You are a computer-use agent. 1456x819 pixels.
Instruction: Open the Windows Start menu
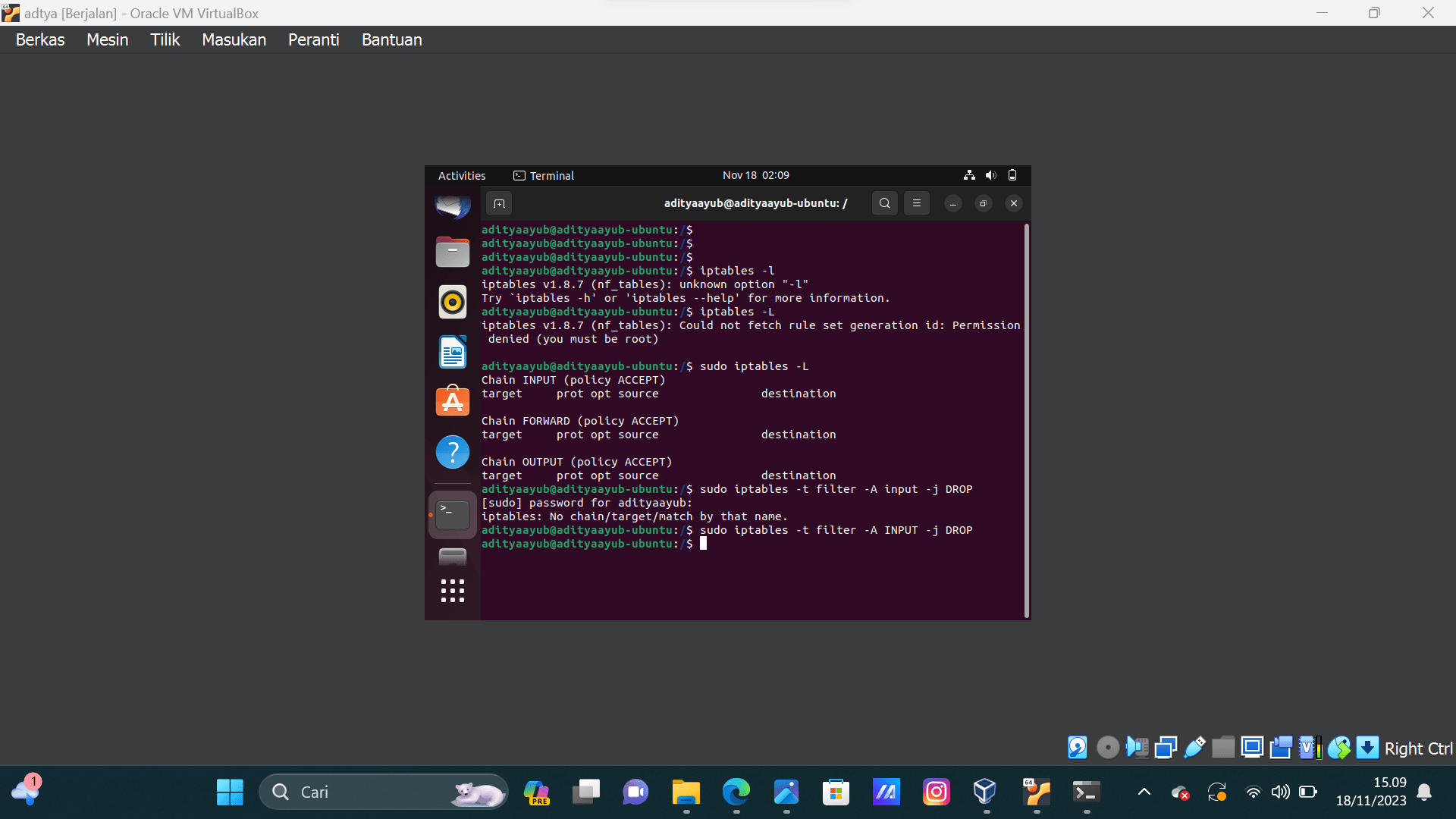(x=230, y=792)
